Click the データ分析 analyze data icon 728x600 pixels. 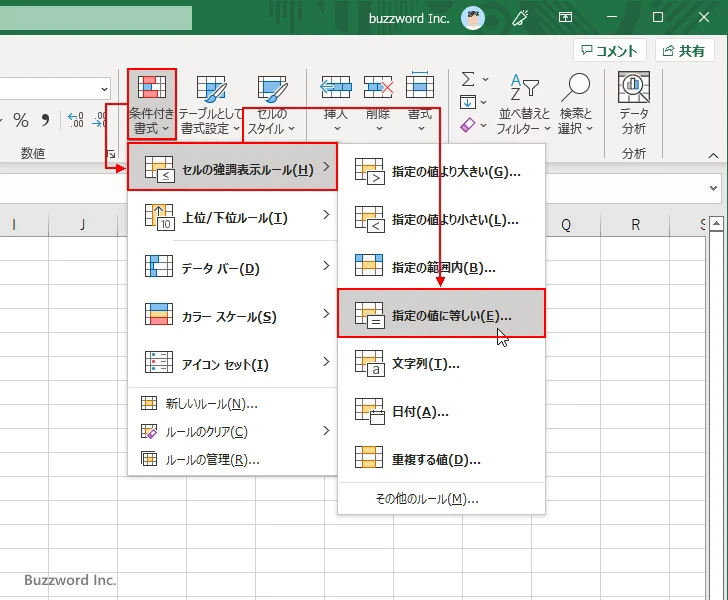click(634, 87)
